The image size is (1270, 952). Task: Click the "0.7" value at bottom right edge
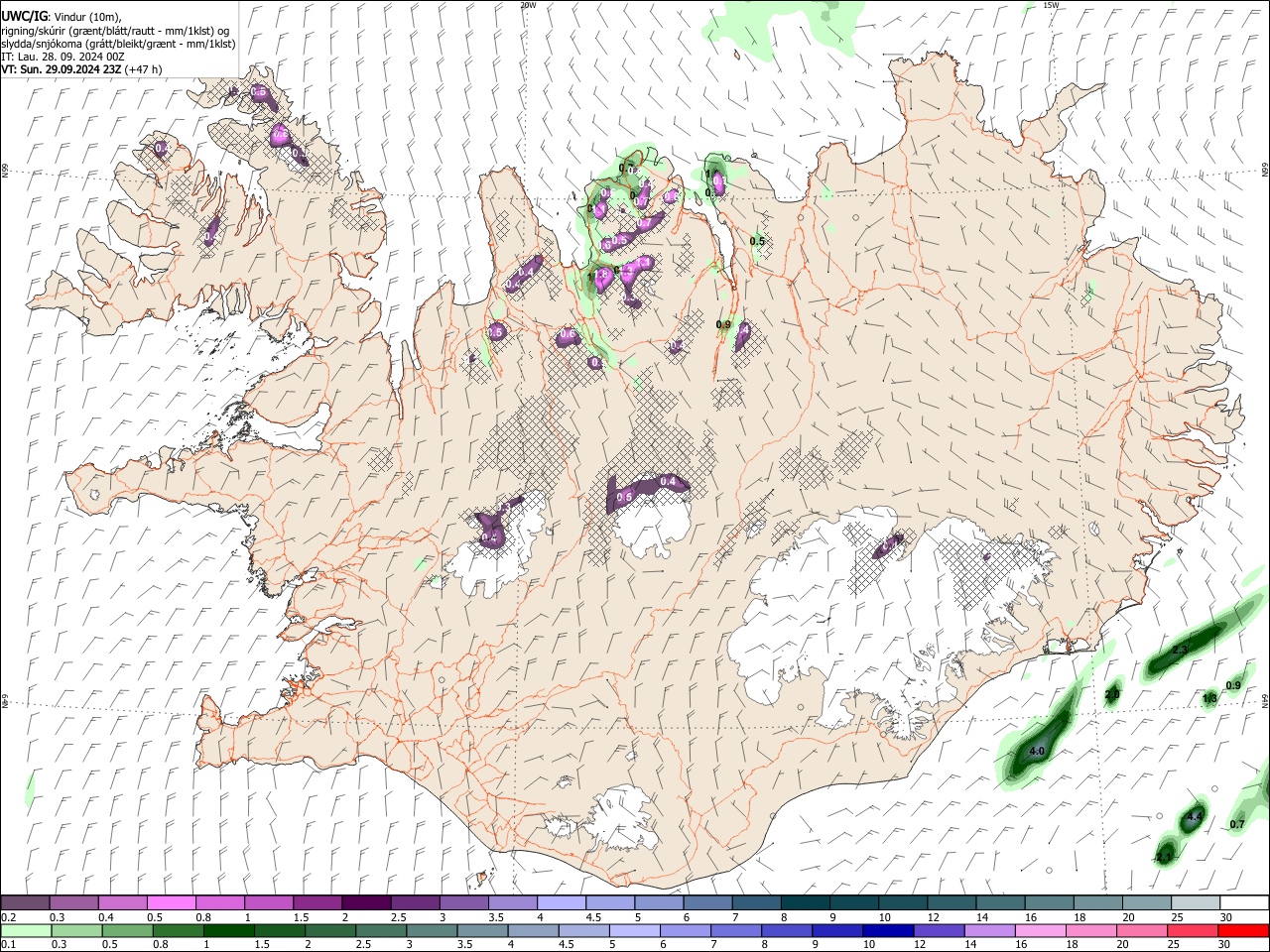tap(1237, 824)
